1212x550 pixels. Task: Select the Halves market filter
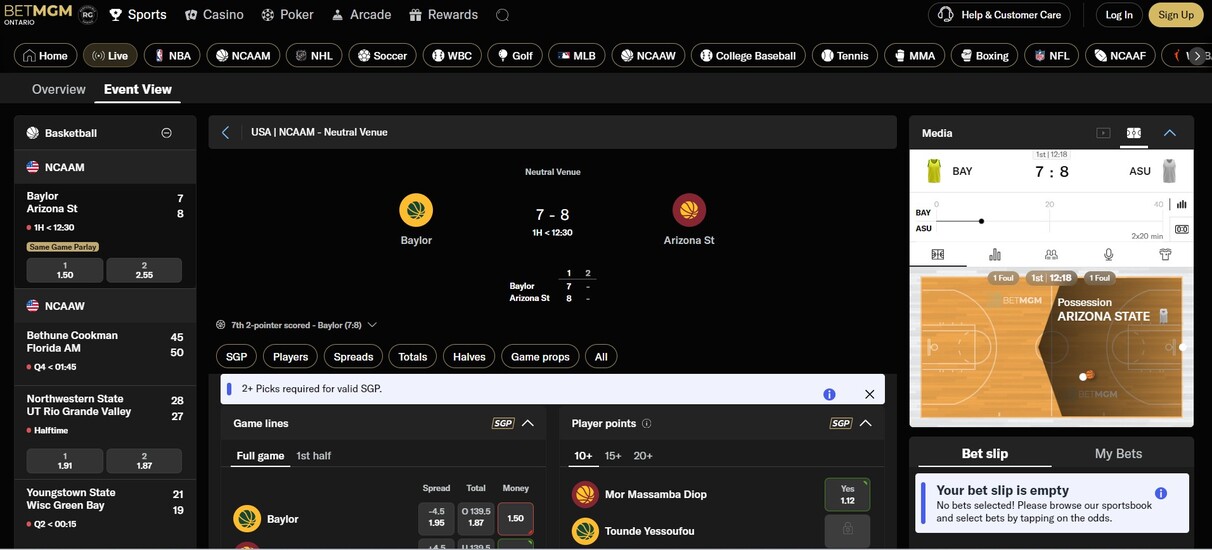pyautogui.click(x=469, y=356)
